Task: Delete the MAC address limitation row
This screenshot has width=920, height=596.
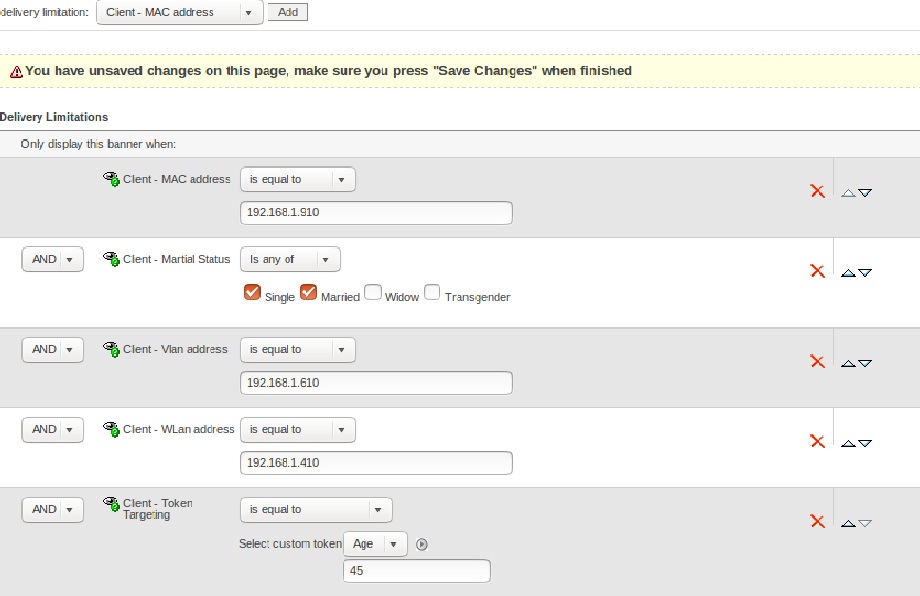Action: (817, 191)
